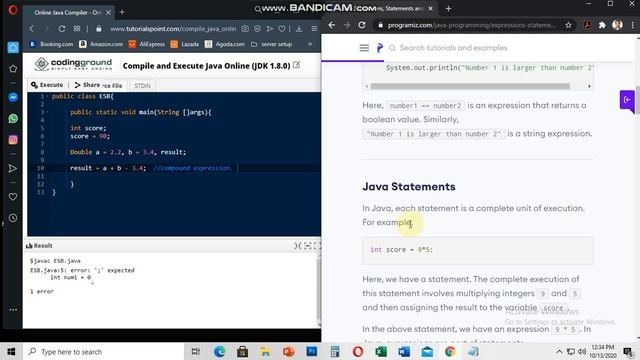This screenshot has width=640, height=360.
Task: Open Windows Start menu
Action: tap(11, 351)
